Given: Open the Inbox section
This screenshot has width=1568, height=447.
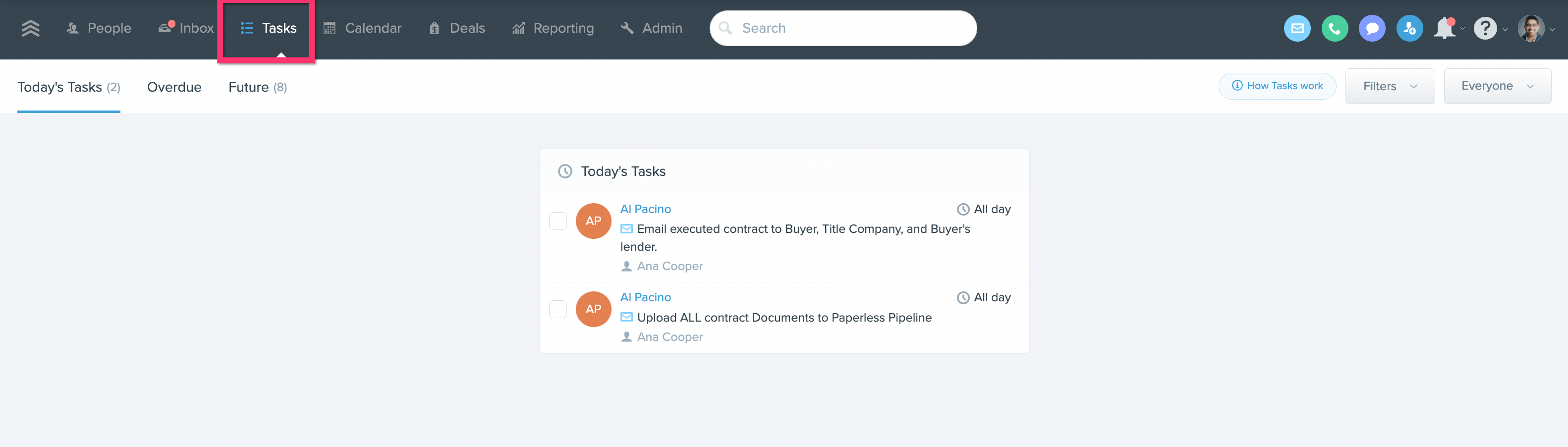Looking at the screenshot, I should click(186, 28).
